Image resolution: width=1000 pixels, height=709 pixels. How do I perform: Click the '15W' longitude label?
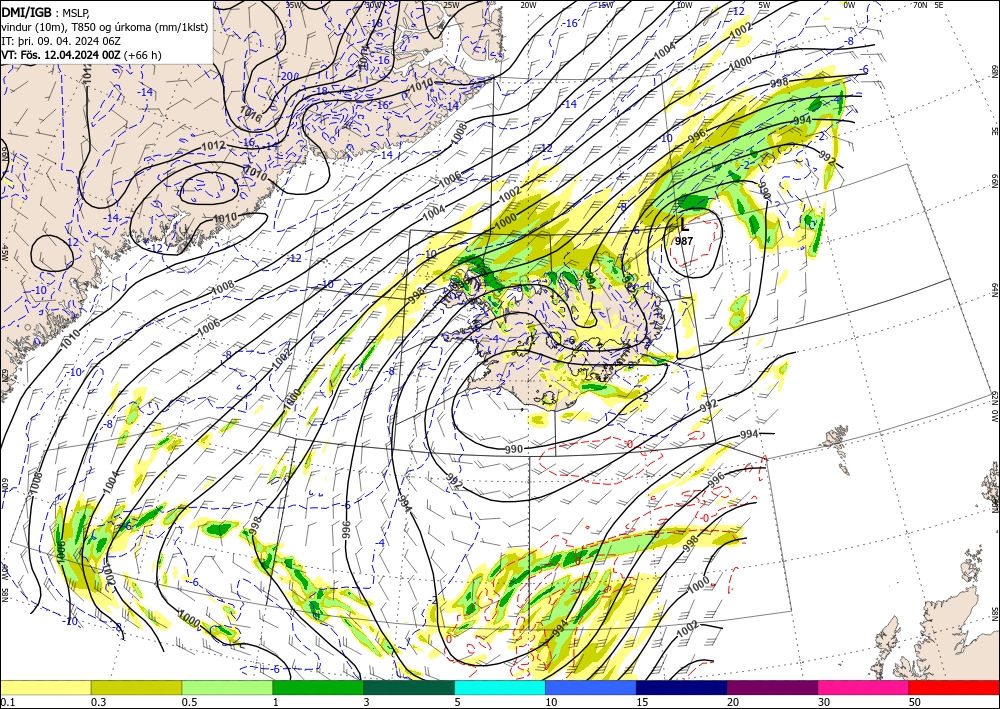(606, 5)
